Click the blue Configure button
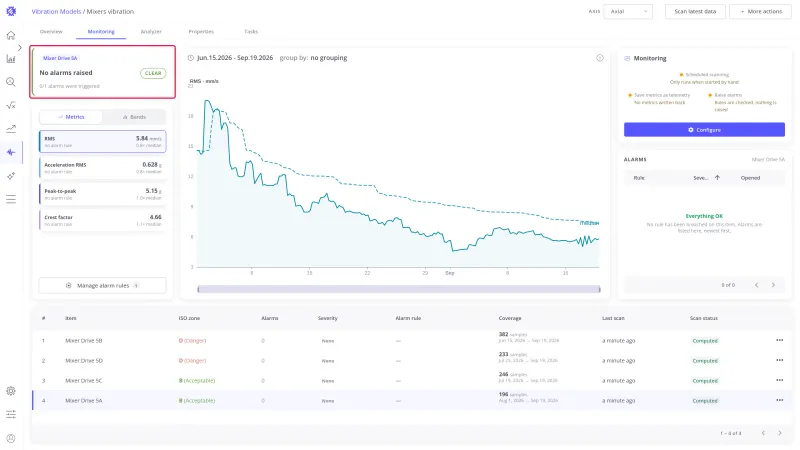 (704, 130)
